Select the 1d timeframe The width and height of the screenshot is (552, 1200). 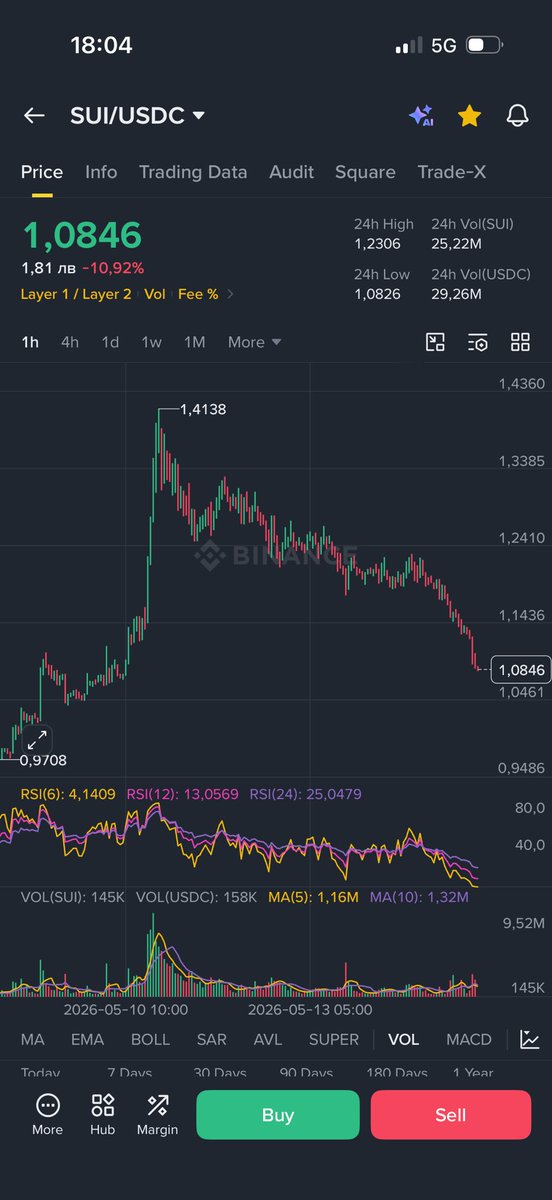[110, 342]
